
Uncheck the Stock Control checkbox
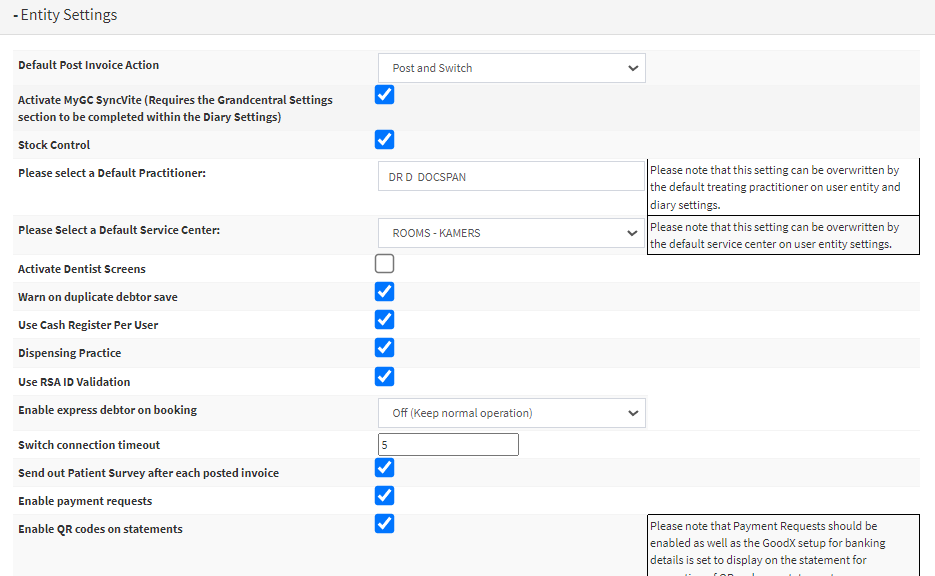pyautogui.click(x=384, y=139)
